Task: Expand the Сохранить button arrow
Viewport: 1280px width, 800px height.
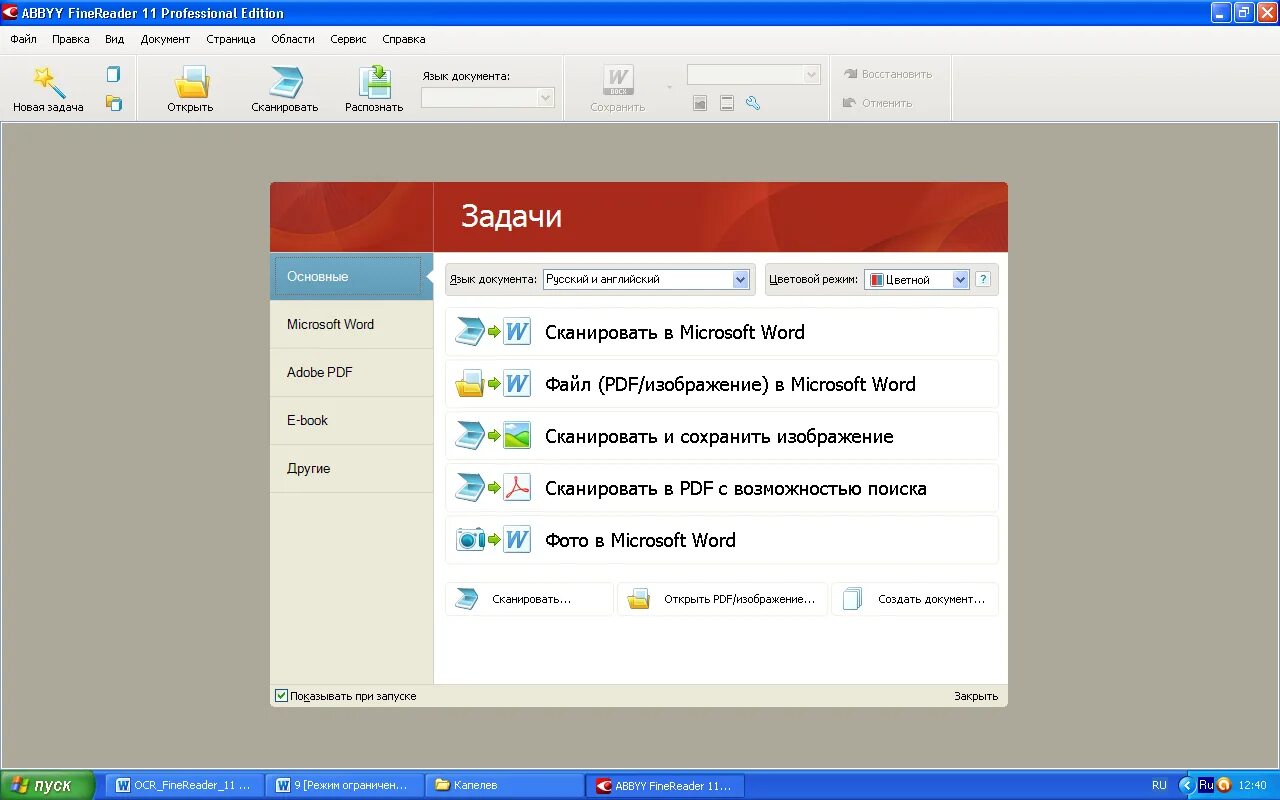Action: pos(670,87)
